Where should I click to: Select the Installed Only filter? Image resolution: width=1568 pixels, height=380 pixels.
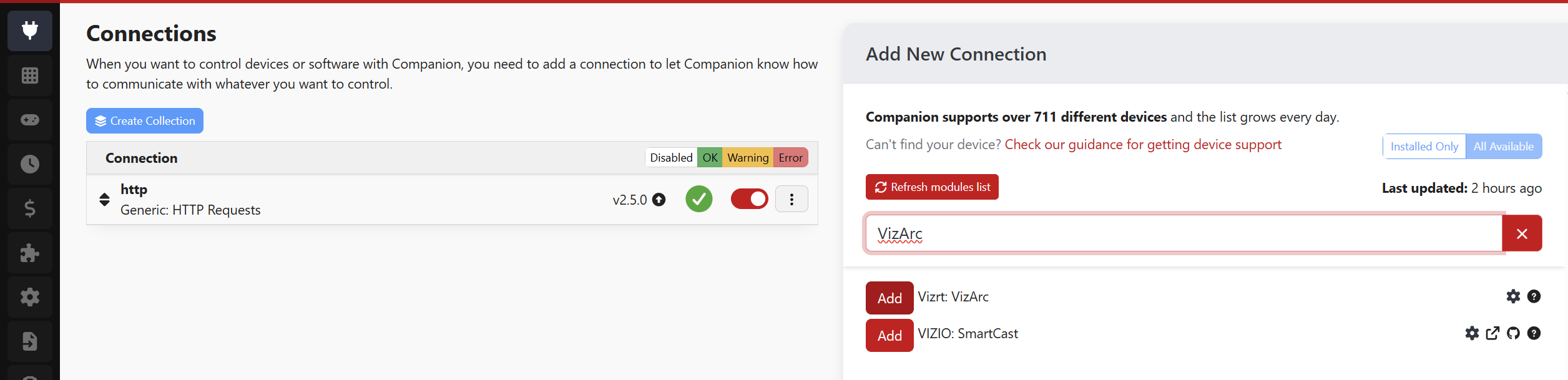[1424, 147]
